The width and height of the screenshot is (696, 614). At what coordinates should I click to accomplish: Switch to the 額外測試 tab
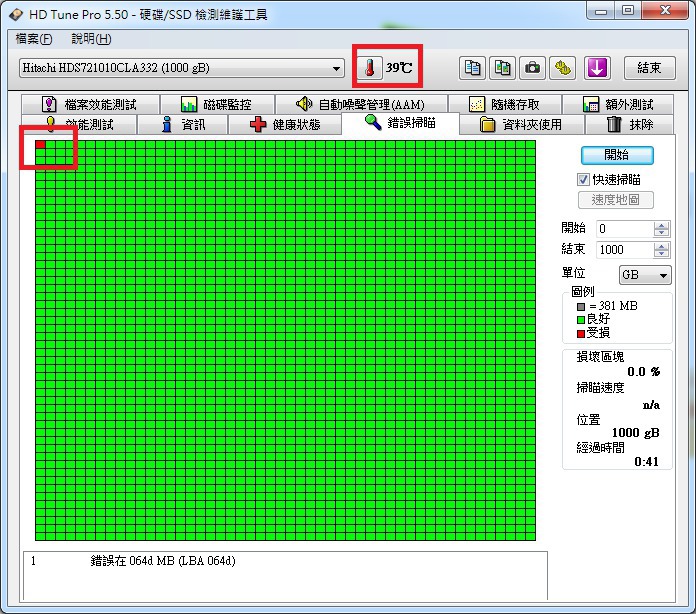[618, 104]
